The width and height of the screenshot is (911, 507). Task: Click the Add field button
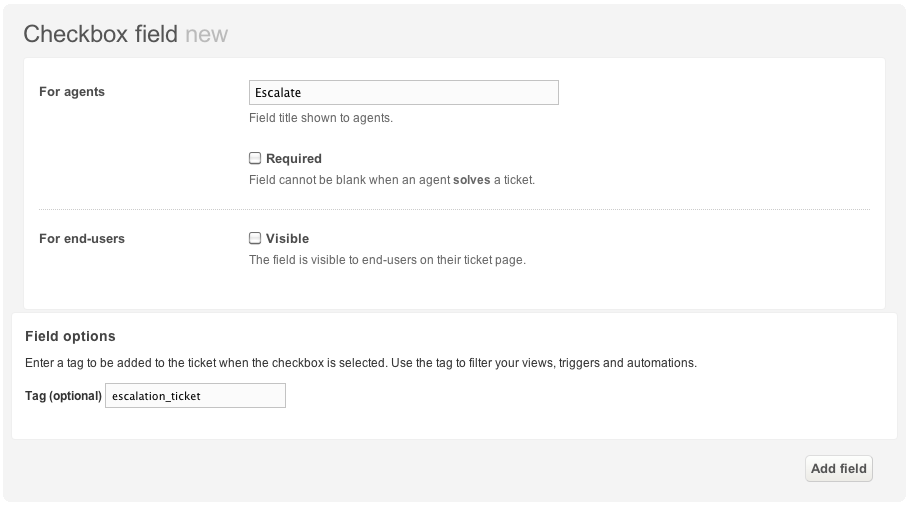(838, 469)
